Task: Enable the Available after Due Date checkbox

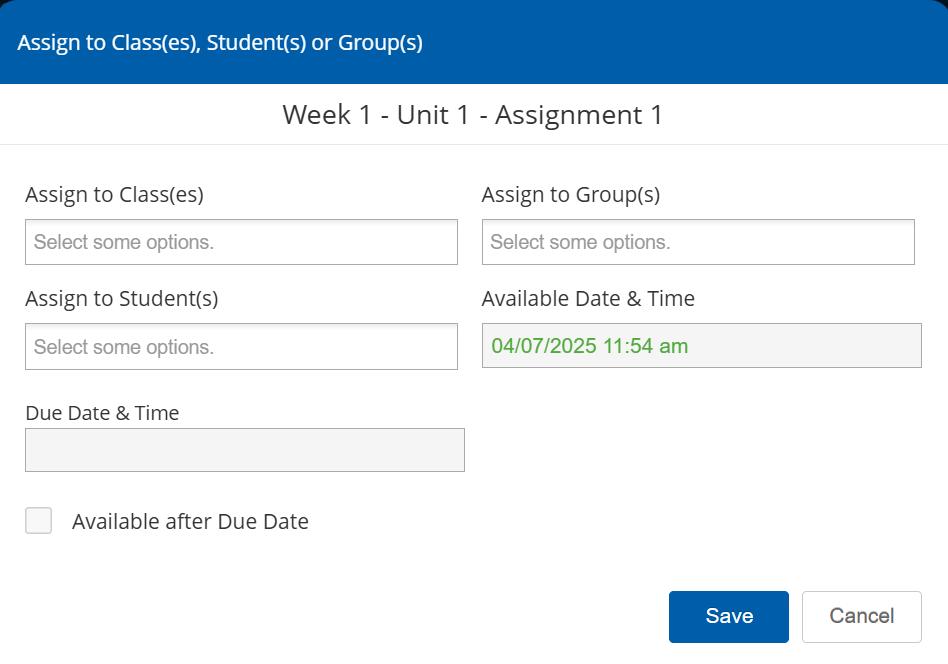Action: (38, 520)
